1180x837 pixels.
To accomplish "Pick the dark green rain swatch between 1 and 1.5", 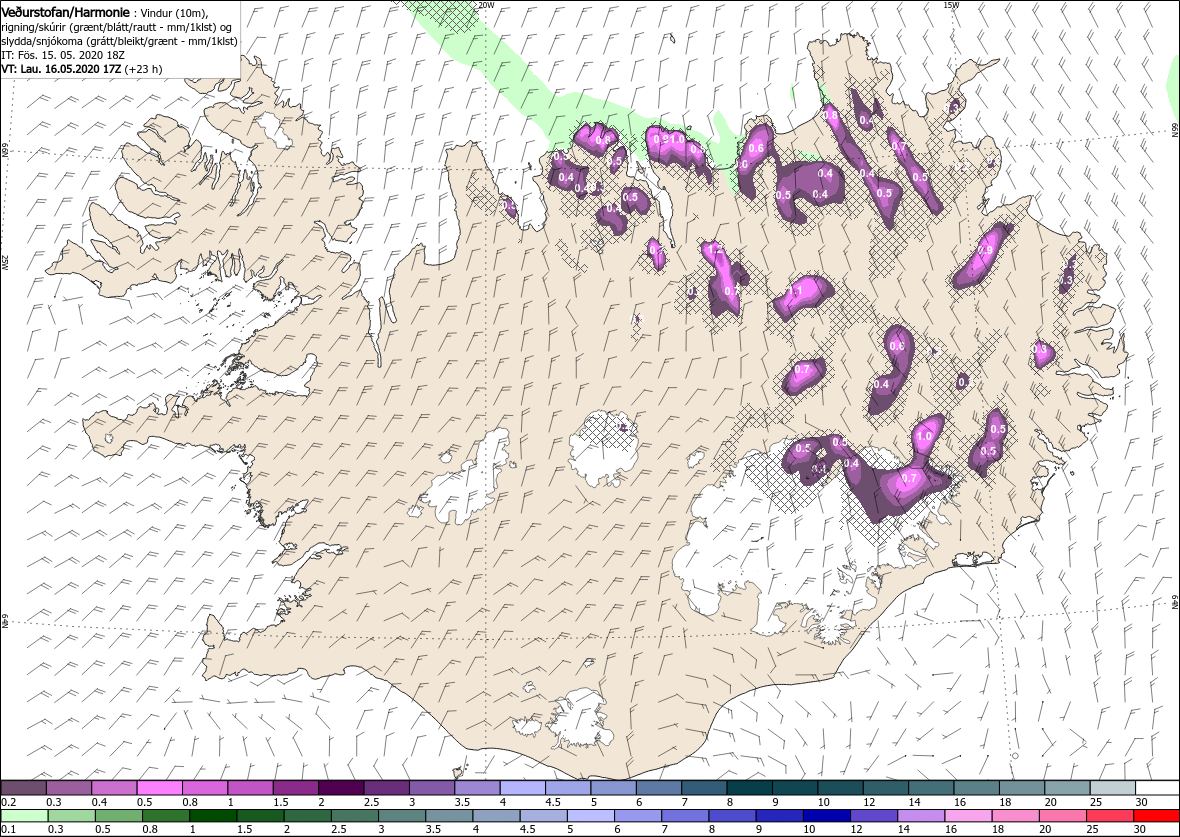I will click(213, 816).
